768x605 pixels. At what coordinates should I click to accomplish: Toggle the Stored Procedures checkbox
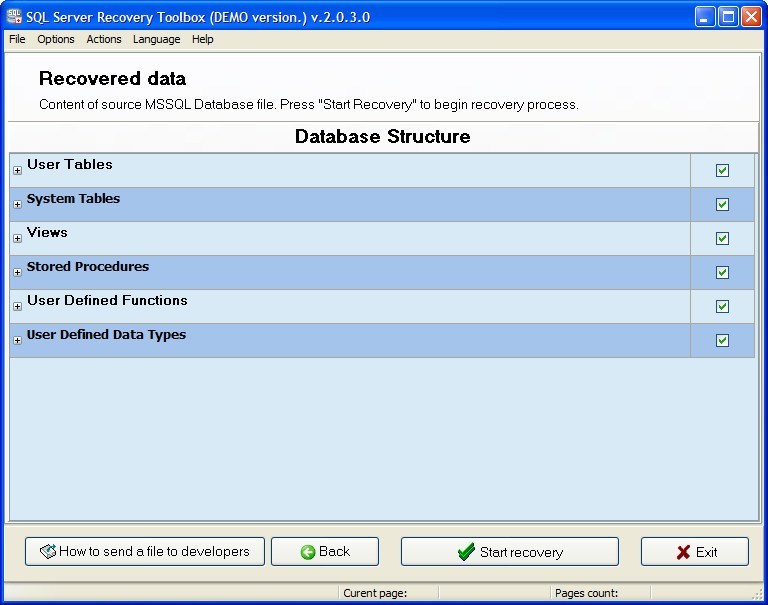pyautogui.click(x=722, y=272)
